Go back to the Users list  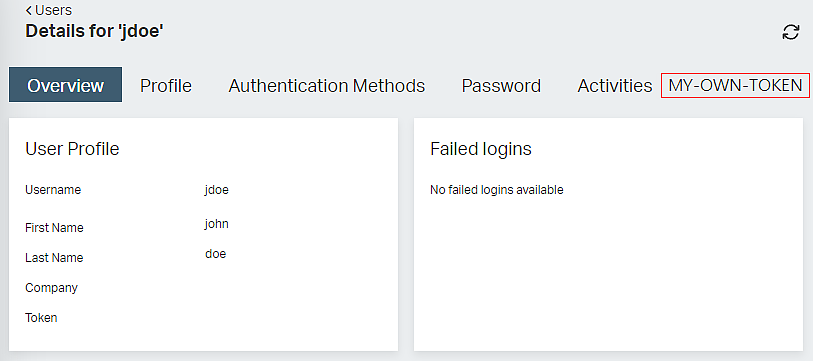click(49, 10)
